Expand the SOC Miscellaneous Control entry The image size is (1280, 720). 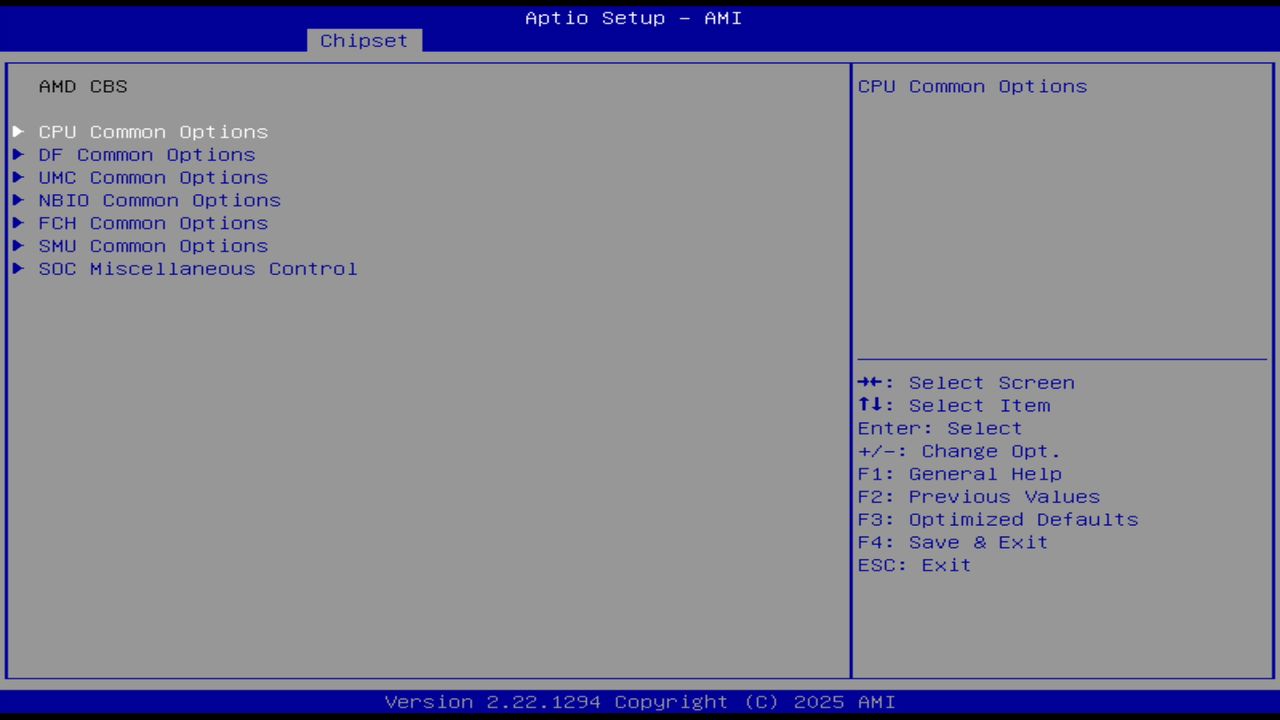coord(197,268)
